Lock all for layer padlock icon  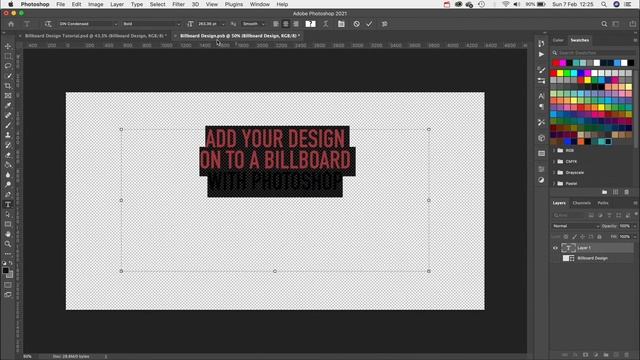[599, 237]
